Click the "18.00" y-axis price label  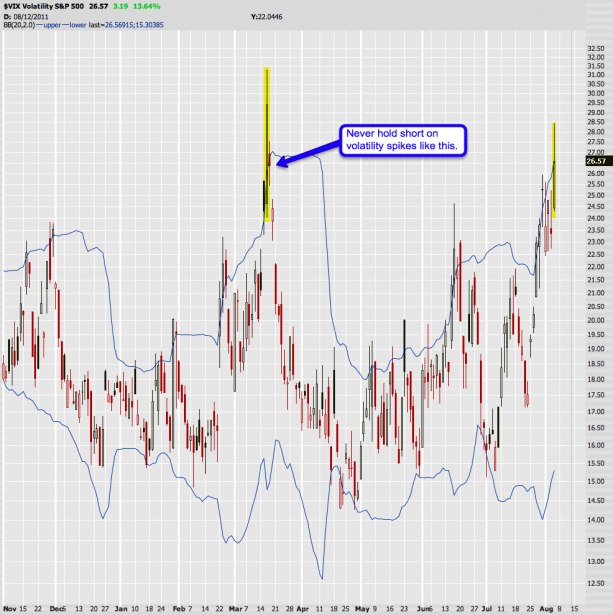pyautogui.click(x=596, y=379)
